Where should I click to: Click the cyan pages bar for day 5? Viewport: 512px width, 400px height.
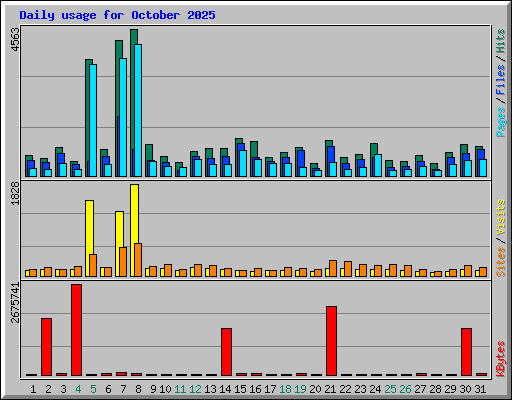pos(93,120)
